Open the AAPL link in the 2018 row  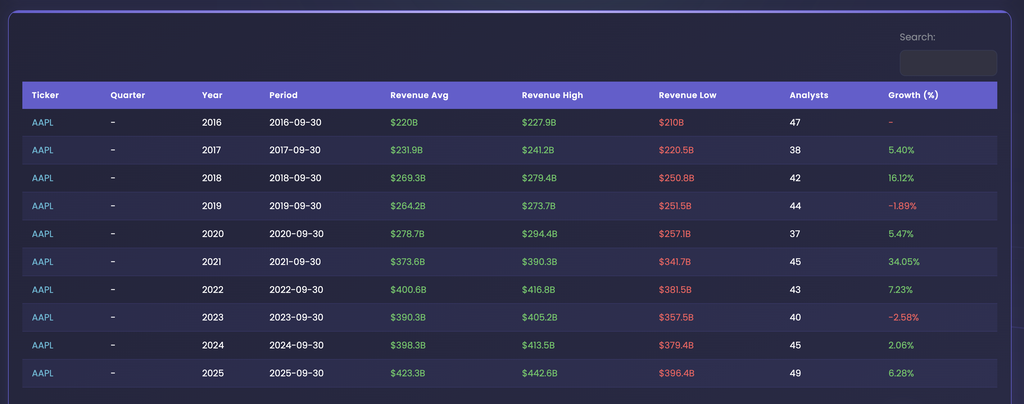pos(42,178)
